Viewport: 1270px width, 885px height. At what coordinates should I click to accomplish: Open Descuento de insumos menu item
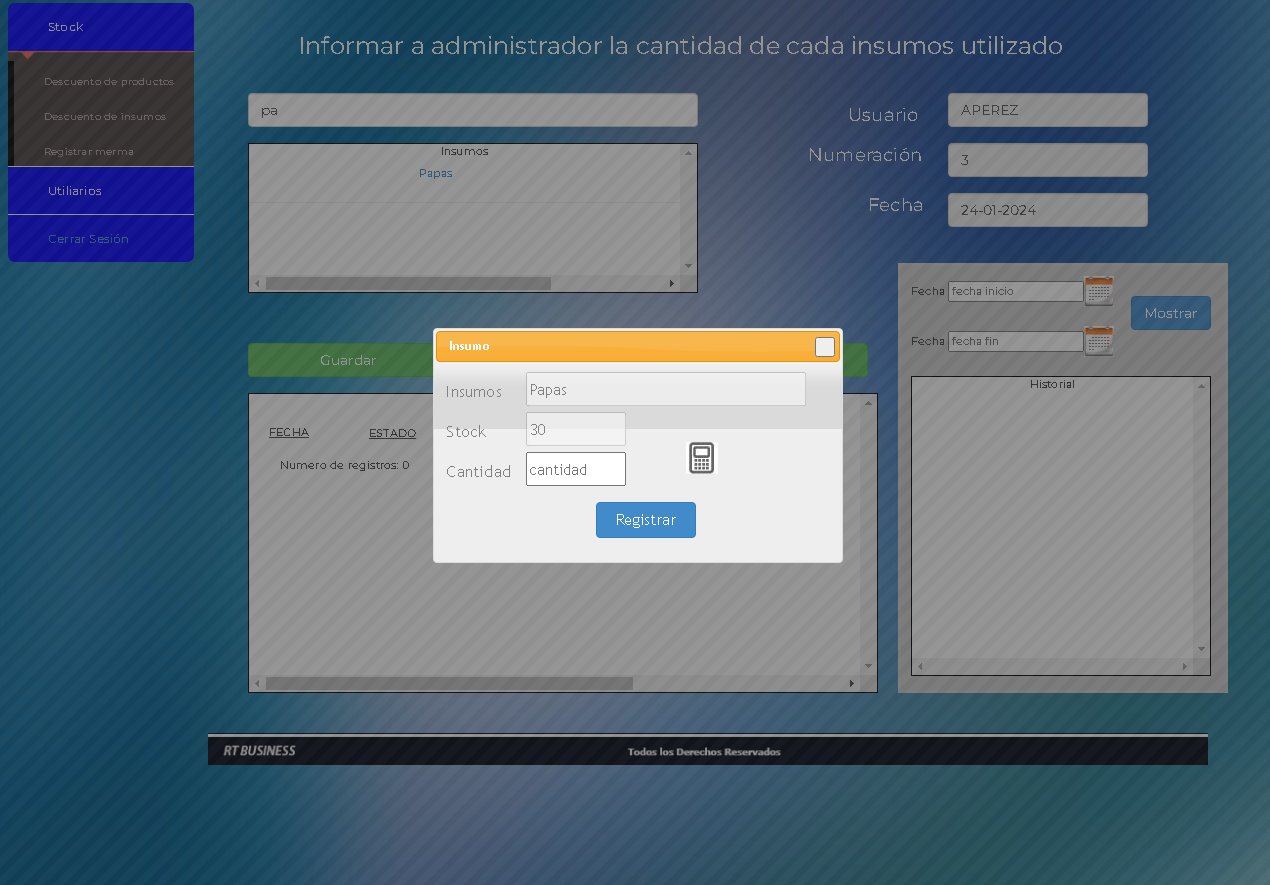tap(105, 116)
